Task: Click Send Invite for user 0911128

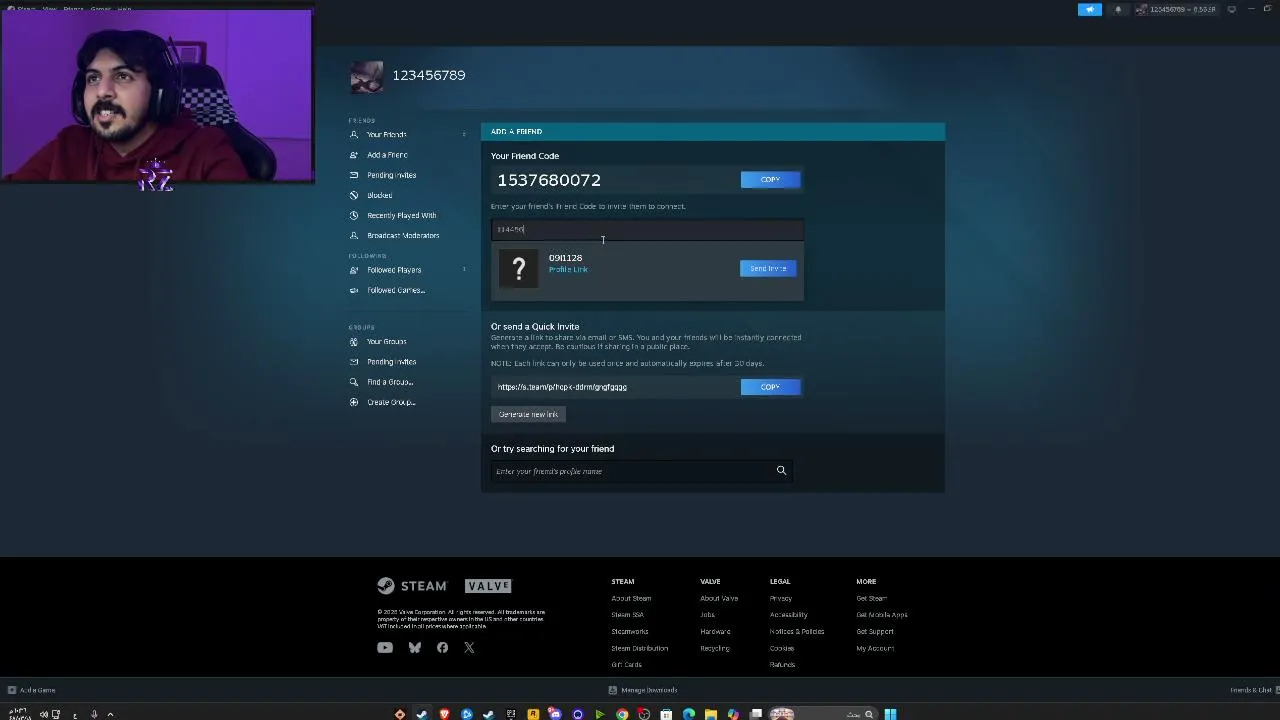Action: (x=768, y=268)
